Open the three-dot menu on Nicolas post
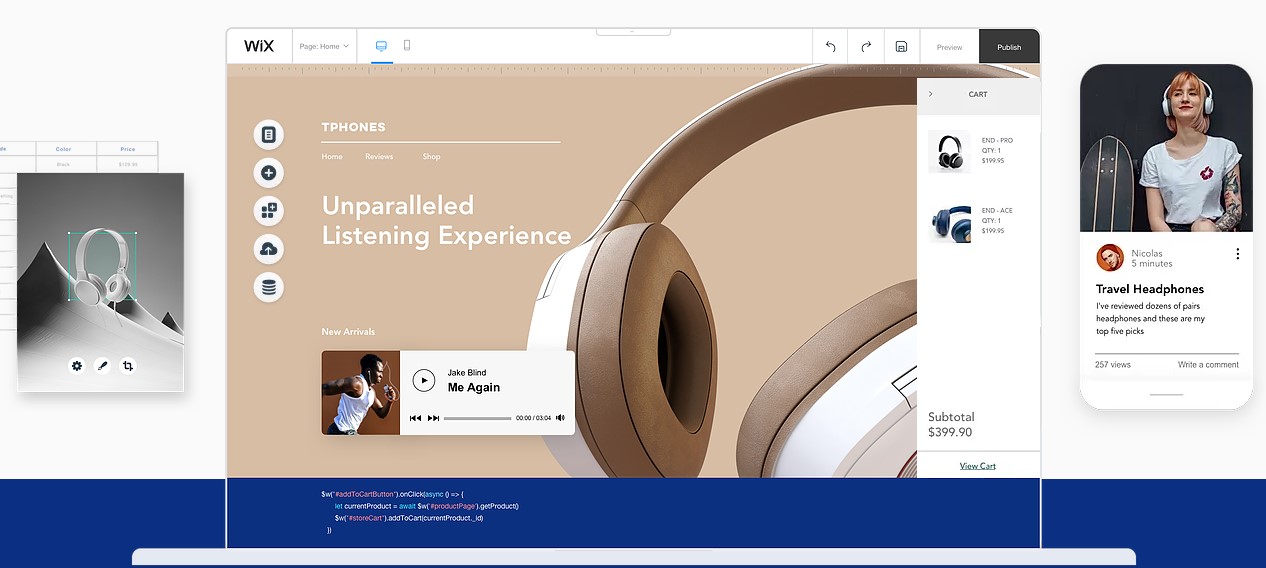The height and width of the screenshot is (568, 1266). 1237,254
